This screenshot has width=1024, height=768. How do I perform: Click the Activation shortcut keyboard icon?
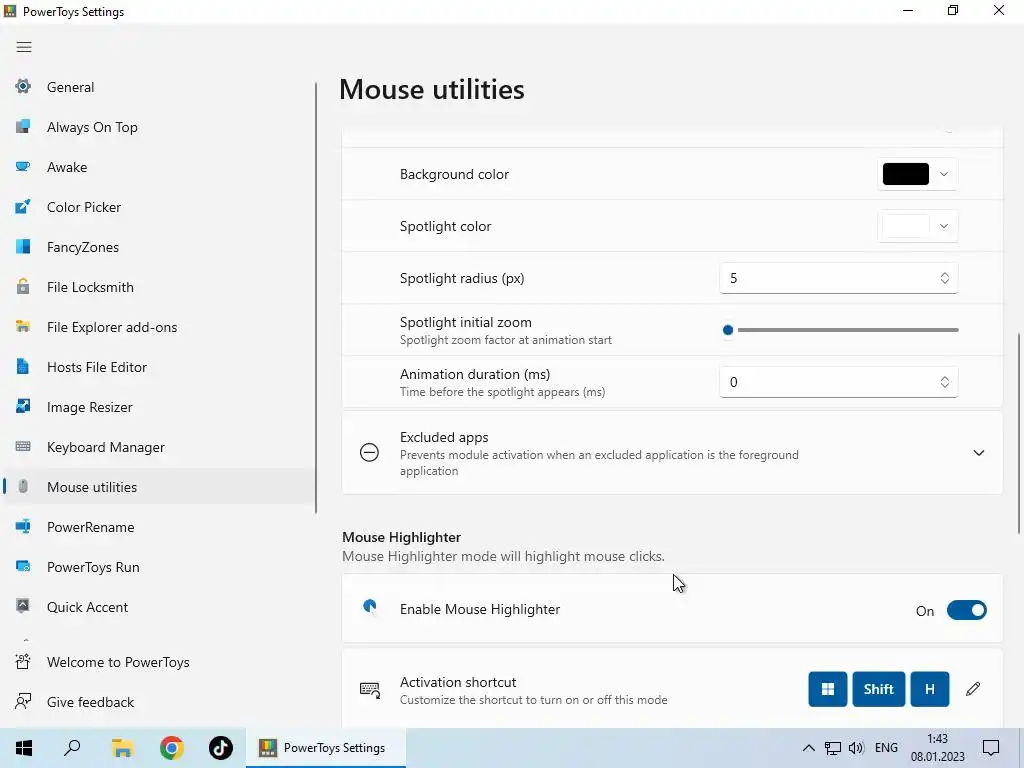[370, 690]
